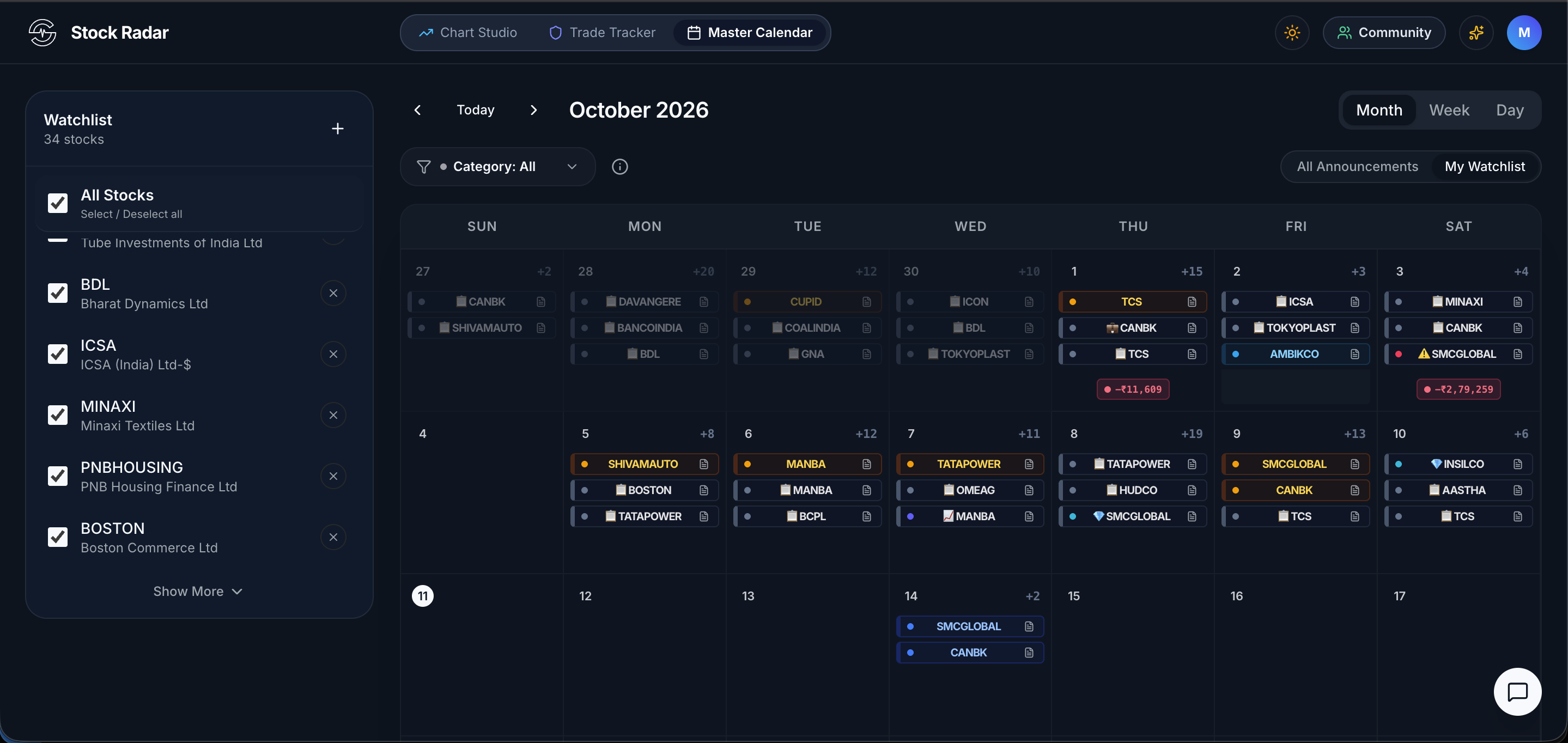Open the Category: All filter dropdown
Screen dimensions: 1568x743
[x=497, y=167]
